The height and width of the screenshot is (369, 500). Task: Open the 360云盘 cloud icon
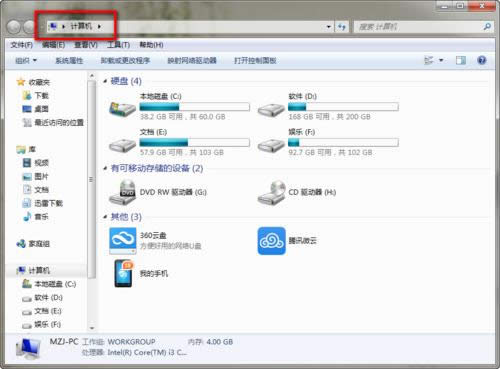coord(123,241)
